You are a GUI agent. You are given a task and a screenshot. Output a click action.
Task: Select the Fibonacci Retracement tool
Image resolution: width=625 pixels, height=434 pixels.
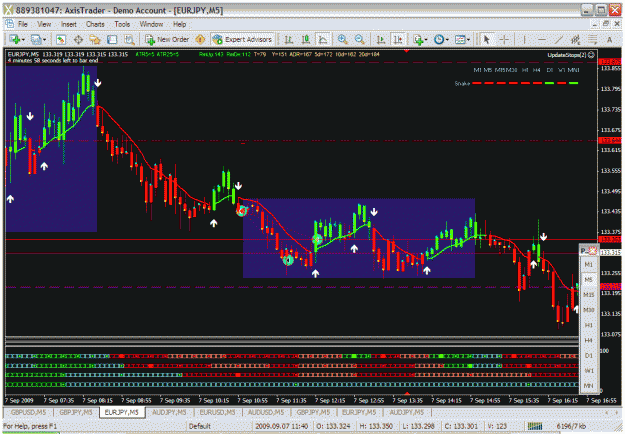[592, 39]
